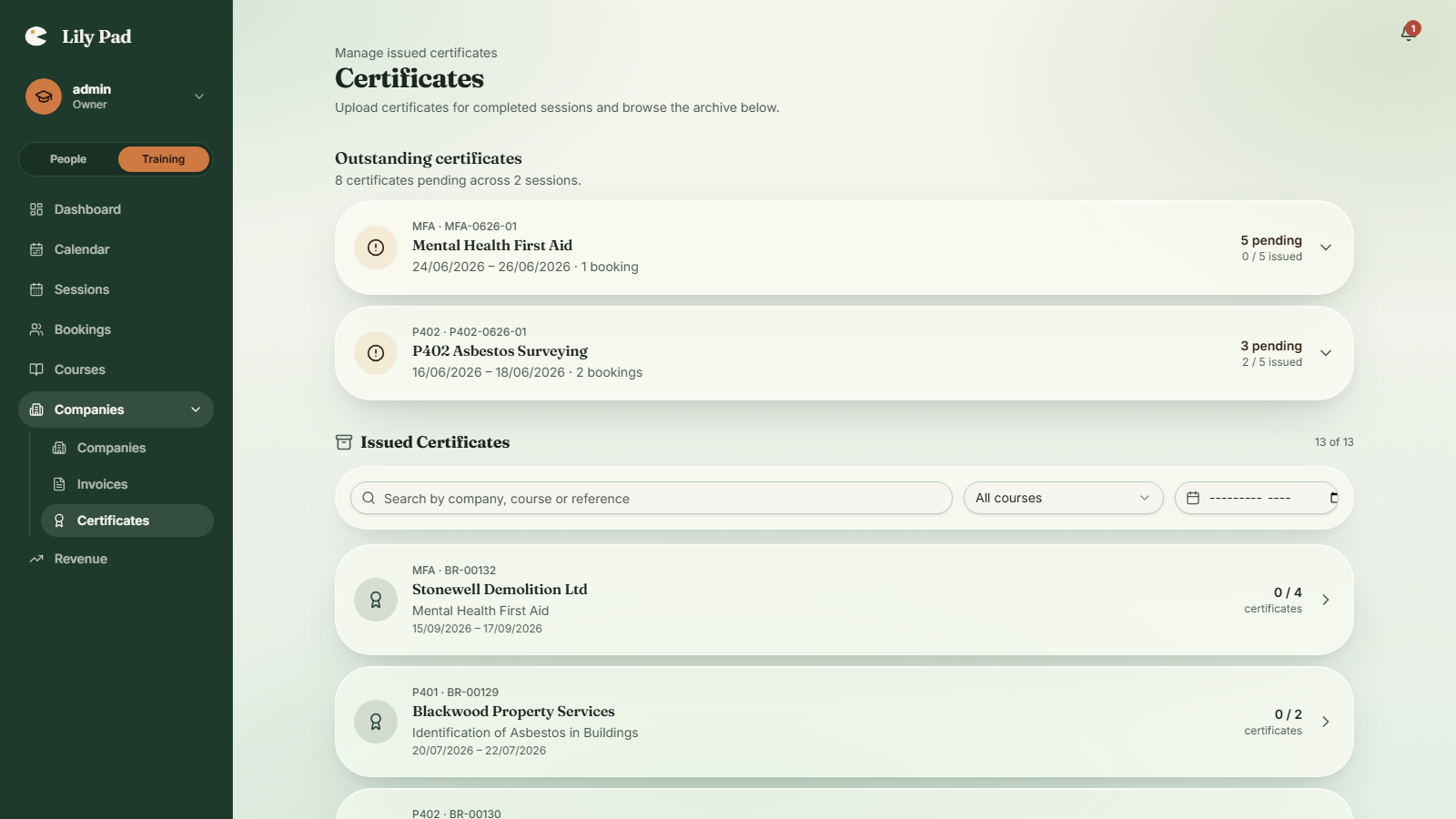This screenshot has height=819, width=1456.
Task: Open the All courses dropdown
Action: [x=1063, y=498]
